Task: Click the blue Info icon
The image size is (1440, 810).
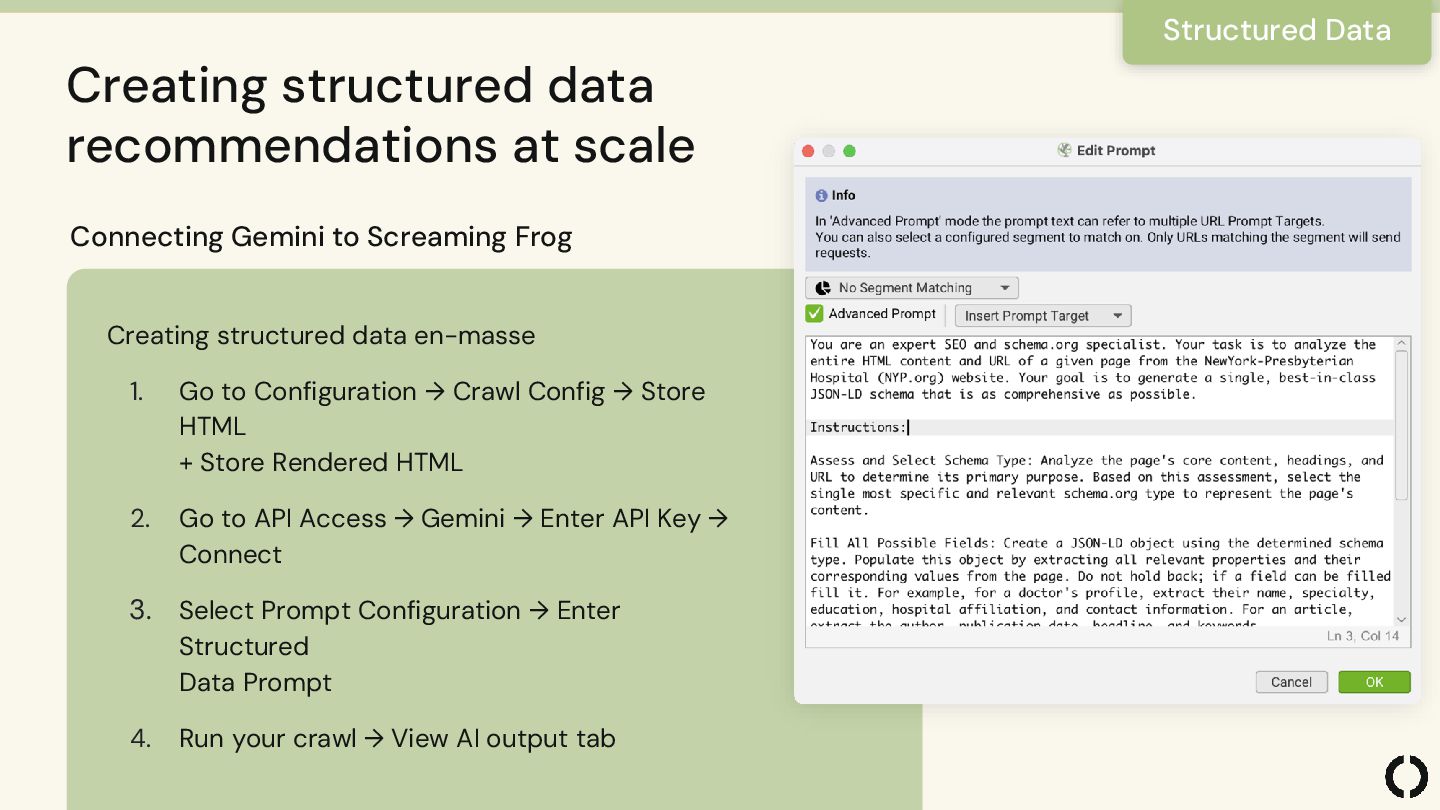Action: tap(821, 196)
